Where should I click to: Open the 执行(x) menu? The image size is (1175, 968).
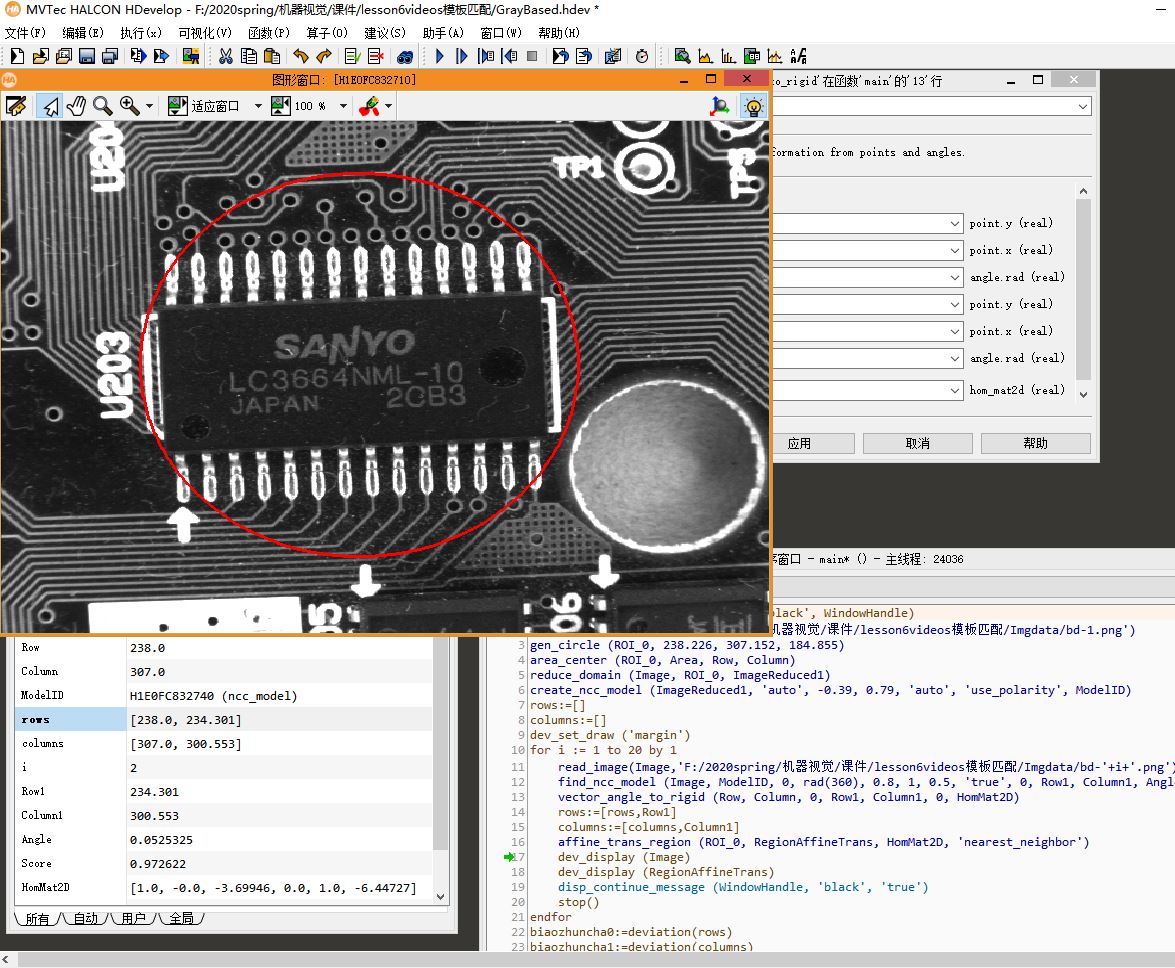(141, 33)
